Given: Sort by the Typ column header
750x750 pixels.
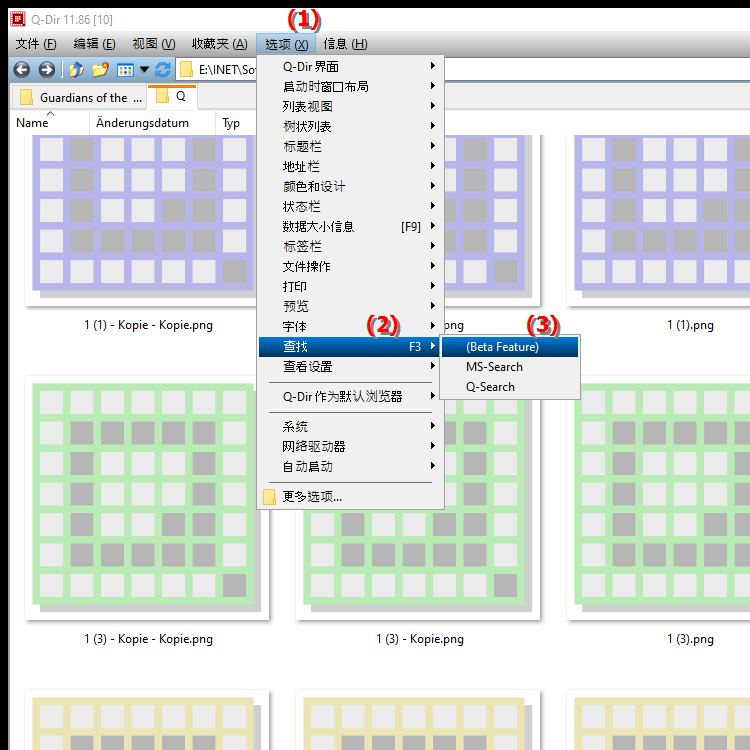Looking at the screenshot, I should click(231, 123).
